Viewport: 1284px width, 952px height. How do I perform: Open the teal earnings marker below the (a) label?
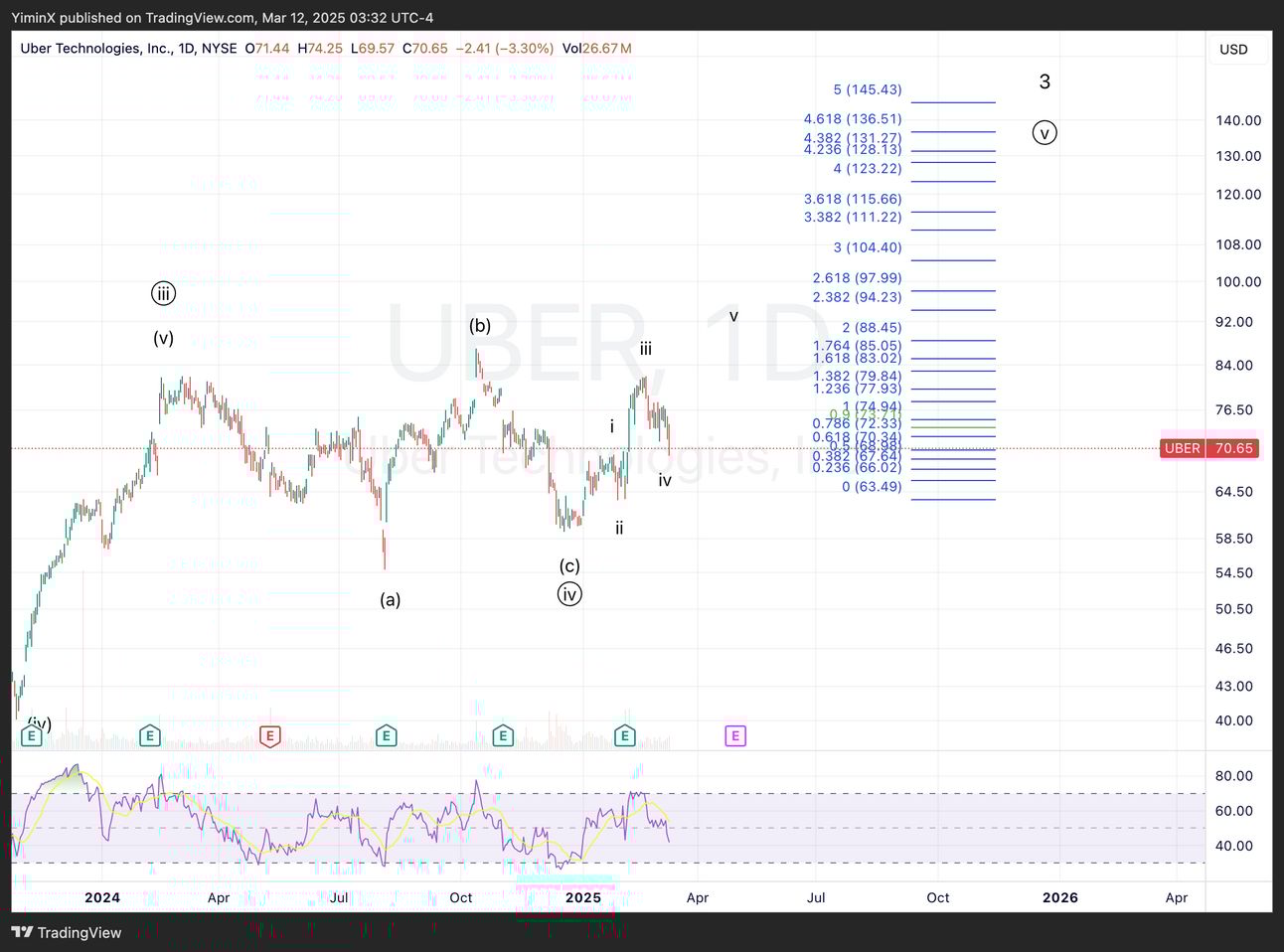click(x=387, y=736)
